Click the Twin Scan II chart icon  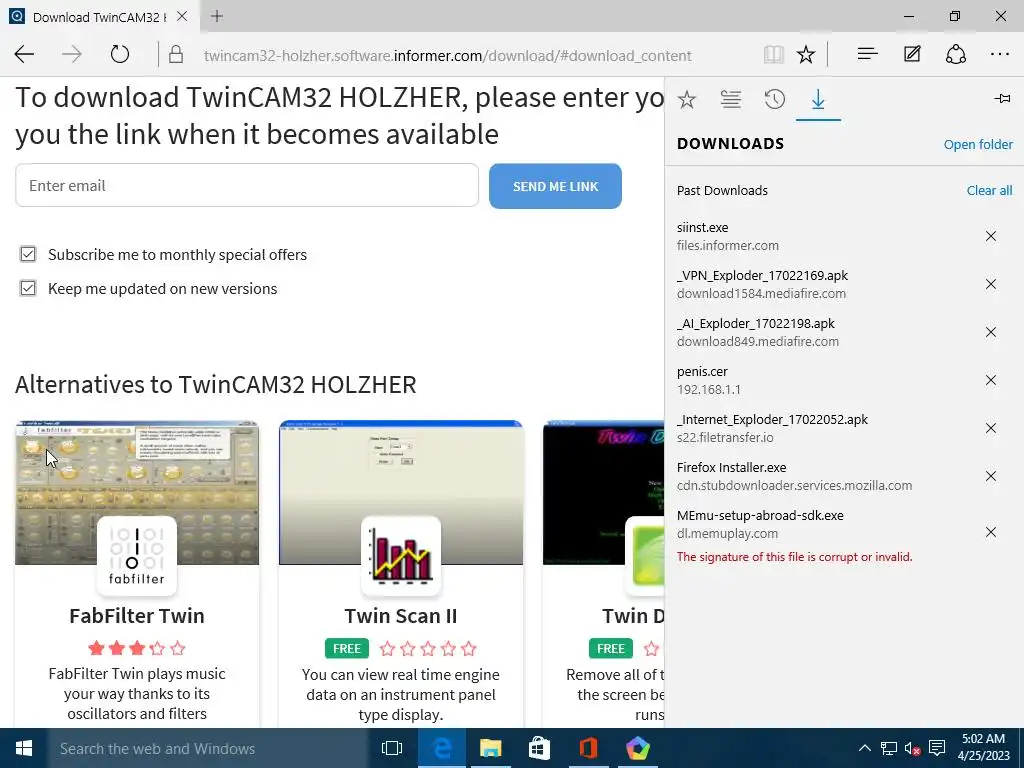pyautogui.click(x=400, y=556)
